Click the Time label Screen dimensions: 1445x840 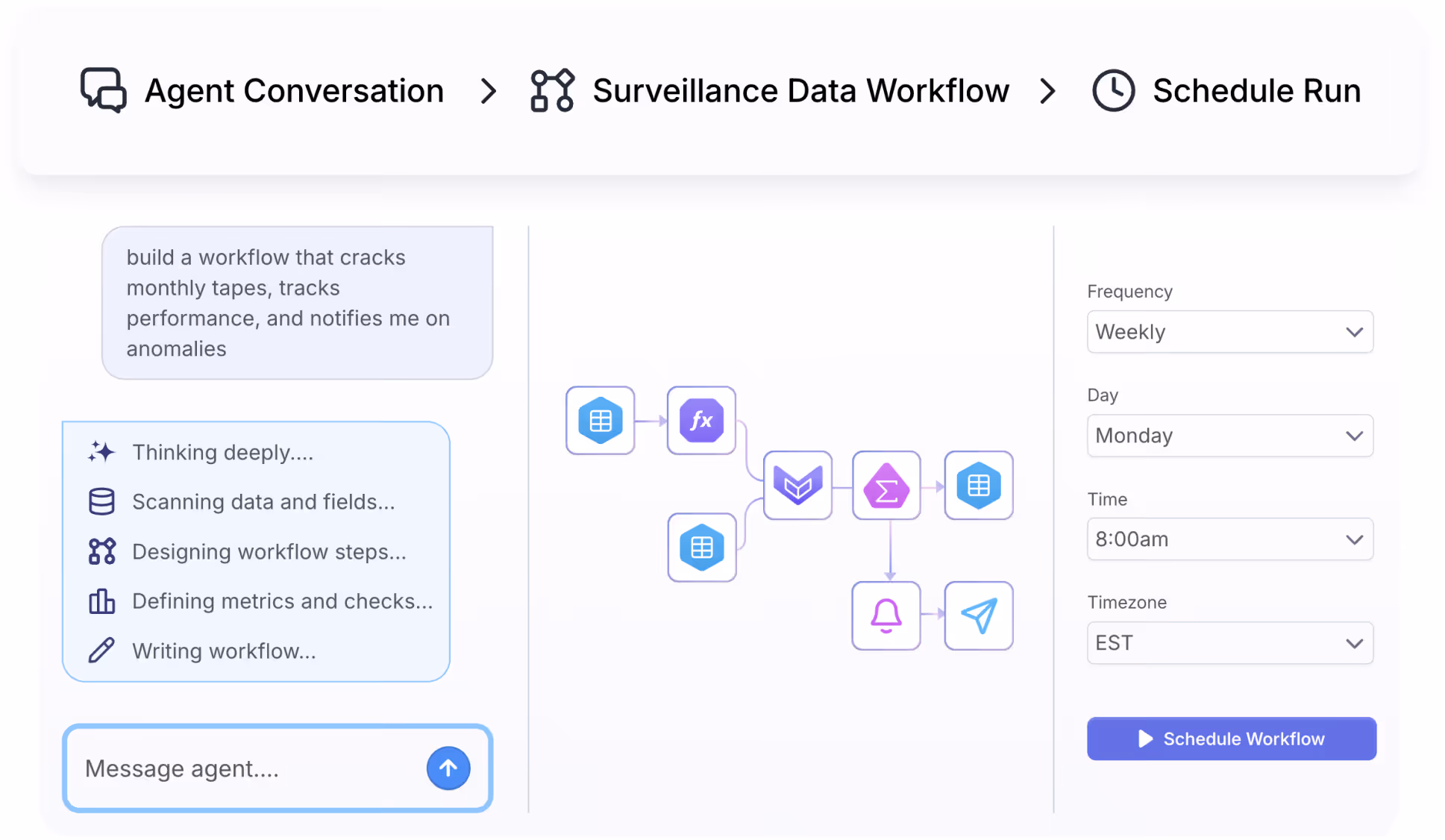[1107, 499]
